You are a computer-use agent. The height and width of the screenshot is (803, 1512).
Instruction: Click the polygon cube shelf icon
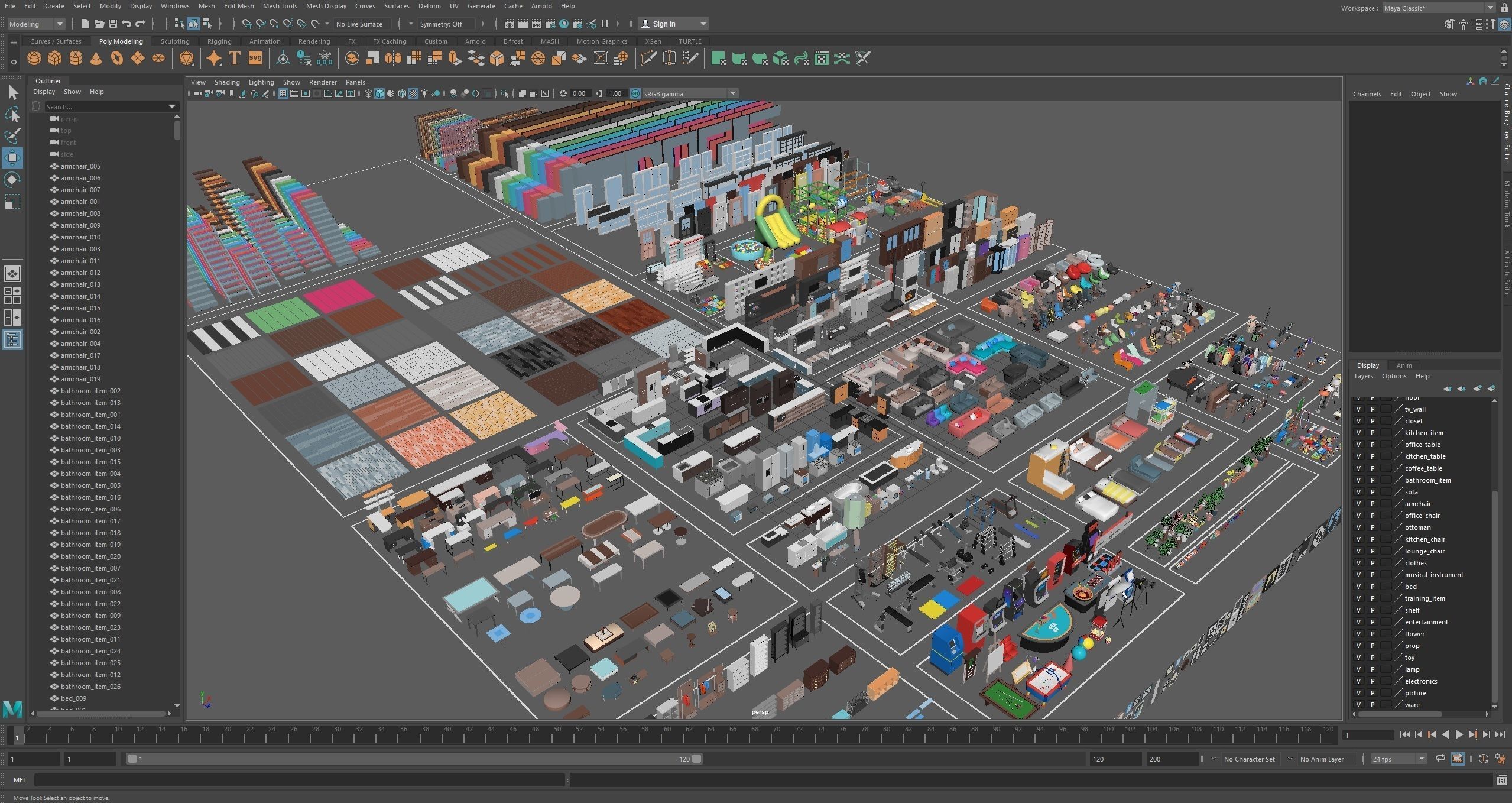54,58
